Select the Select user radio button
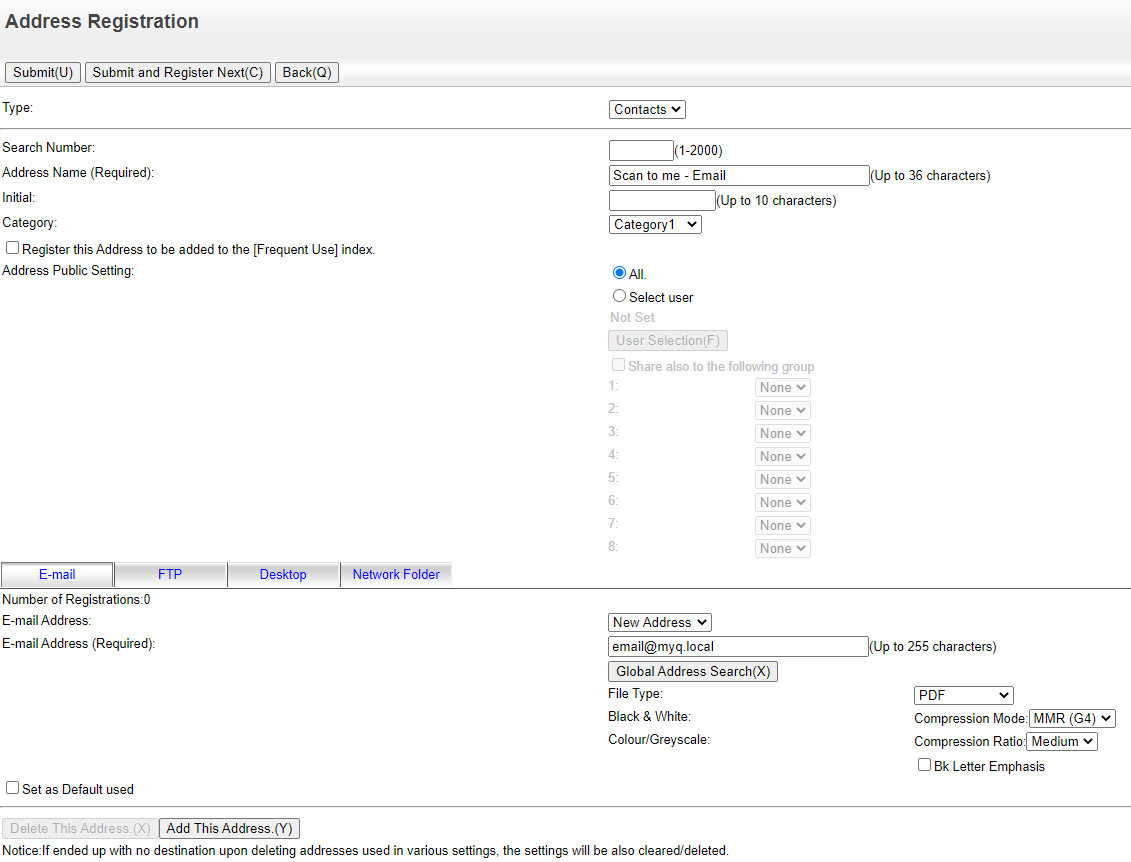Screen dimensions: 1131x862 pos(619,296)
